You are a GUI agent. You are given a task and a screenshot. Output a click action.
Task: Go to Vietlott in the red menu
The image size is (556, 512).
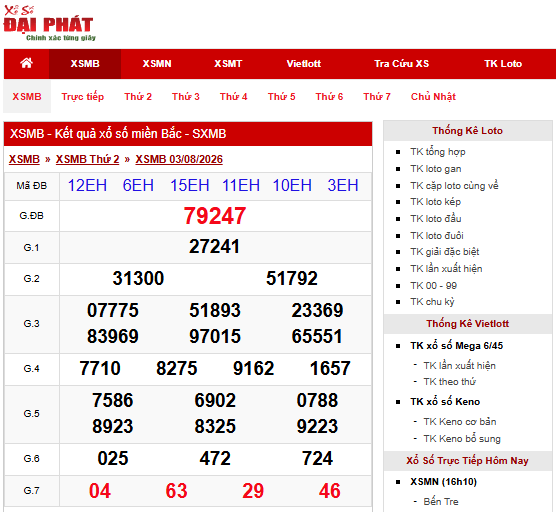click(304, 64)
